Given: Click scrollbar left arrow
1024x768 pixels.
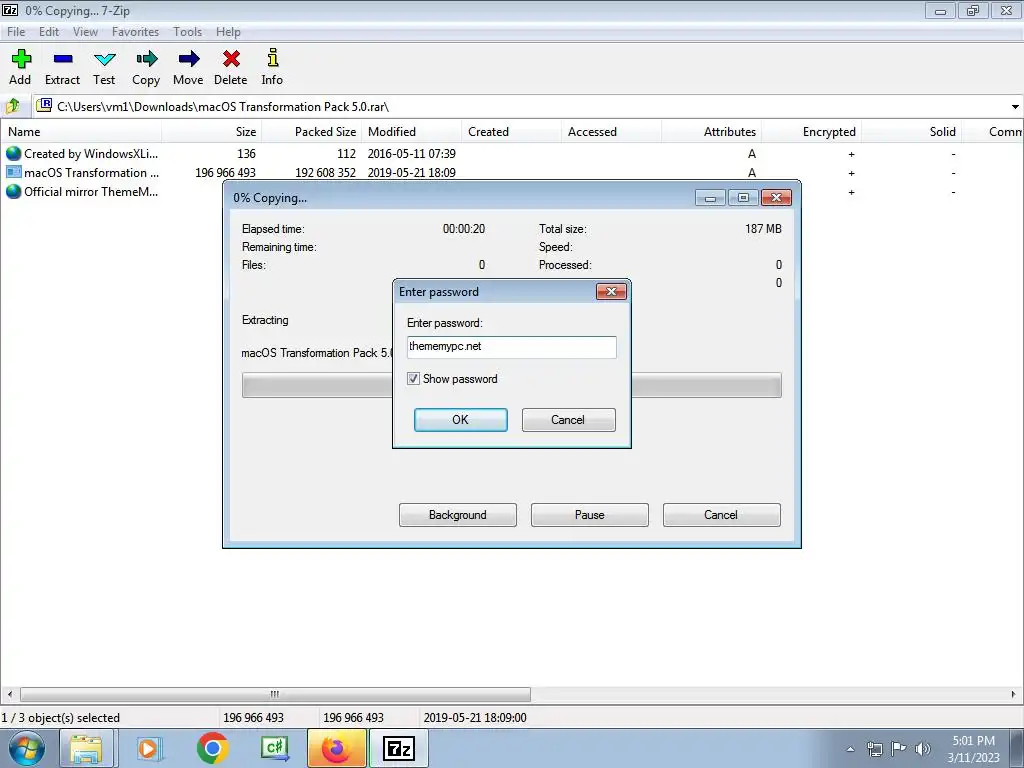Looking at the screenshot, I should 9,694.
